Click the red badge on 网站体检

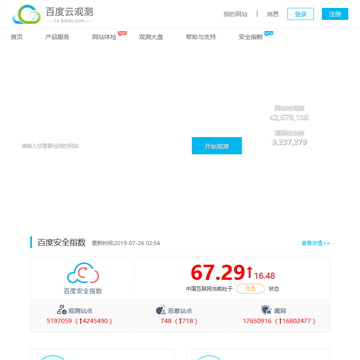pos(122,33)
